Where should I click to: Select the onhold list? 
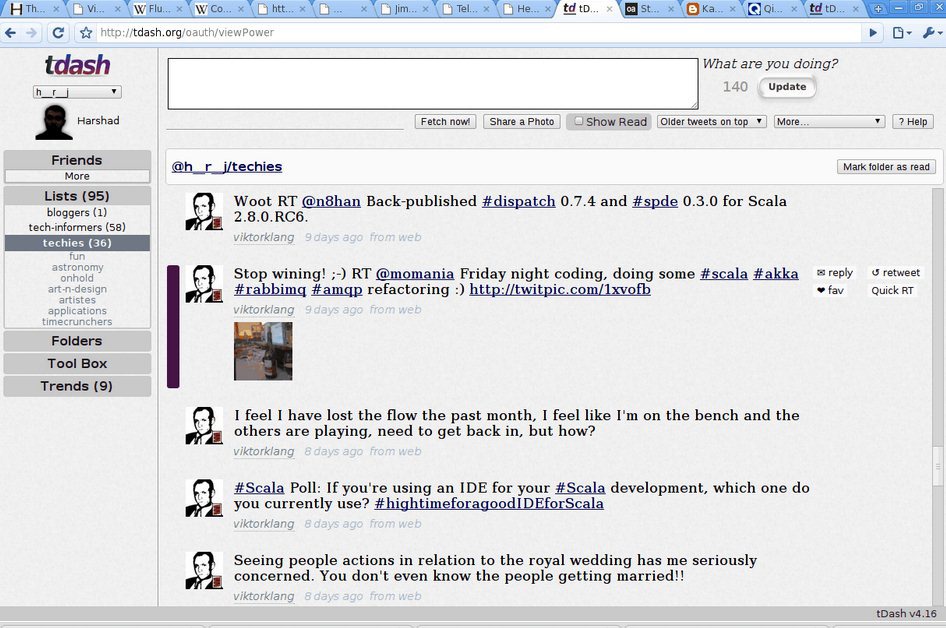(77, 278)
